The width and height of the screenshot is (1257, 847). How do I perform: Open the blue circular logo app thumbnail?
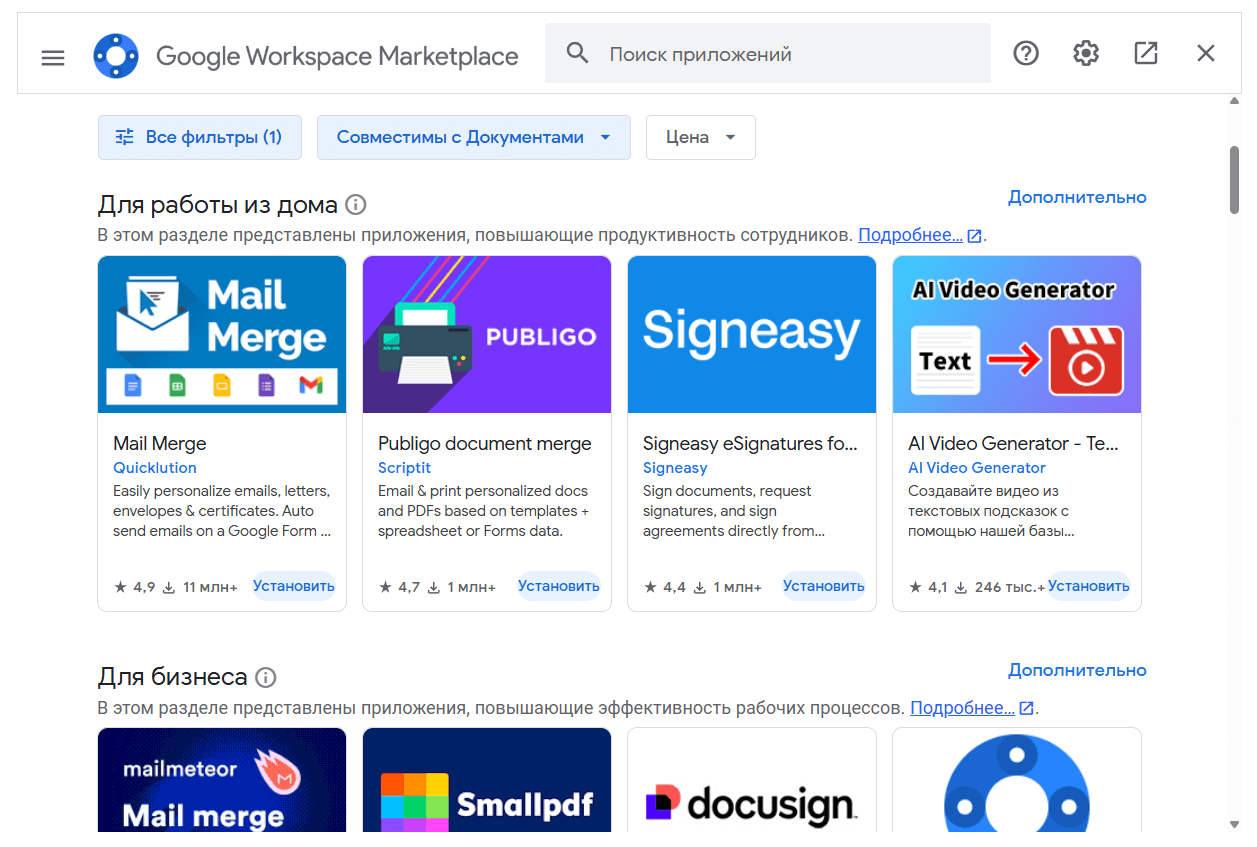[1017, 780]
